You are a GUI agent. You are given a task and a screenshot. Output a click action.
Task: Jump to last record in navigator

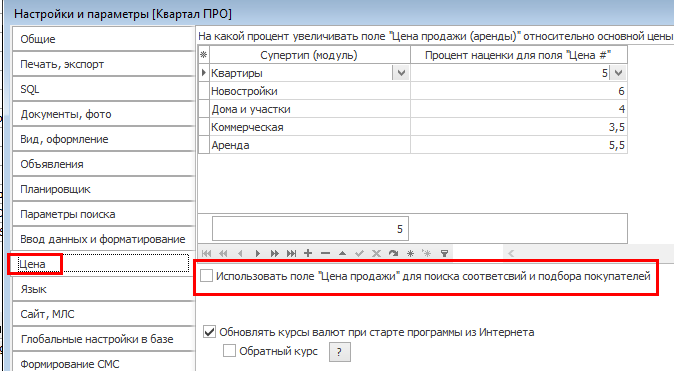291,254
